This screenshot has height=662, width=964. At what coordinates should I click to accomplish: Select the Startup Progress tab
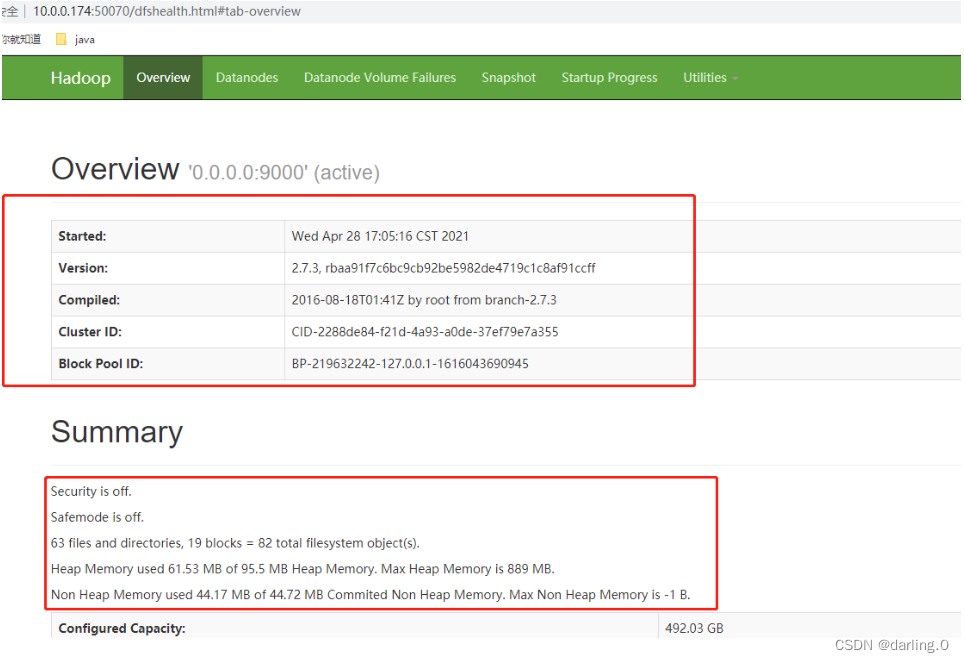[x=609, y=77]
